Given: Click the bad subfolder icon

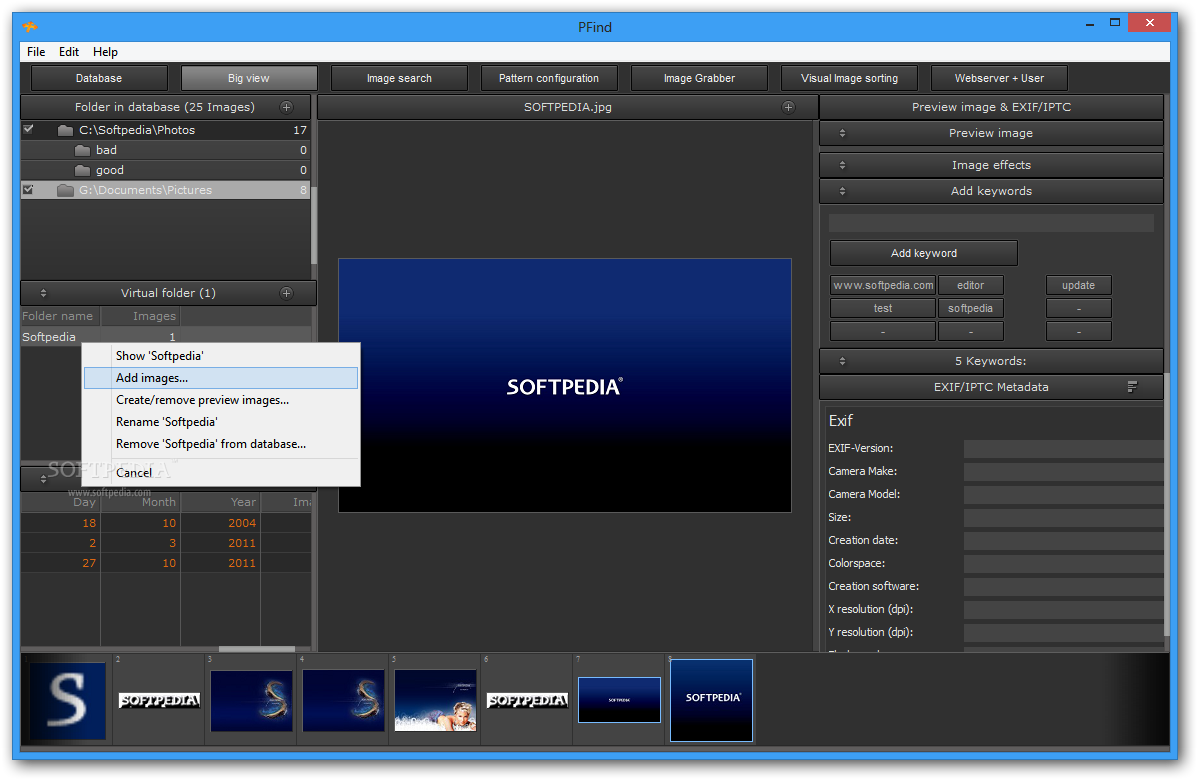Looking at the screenshot, I should 83,150.
